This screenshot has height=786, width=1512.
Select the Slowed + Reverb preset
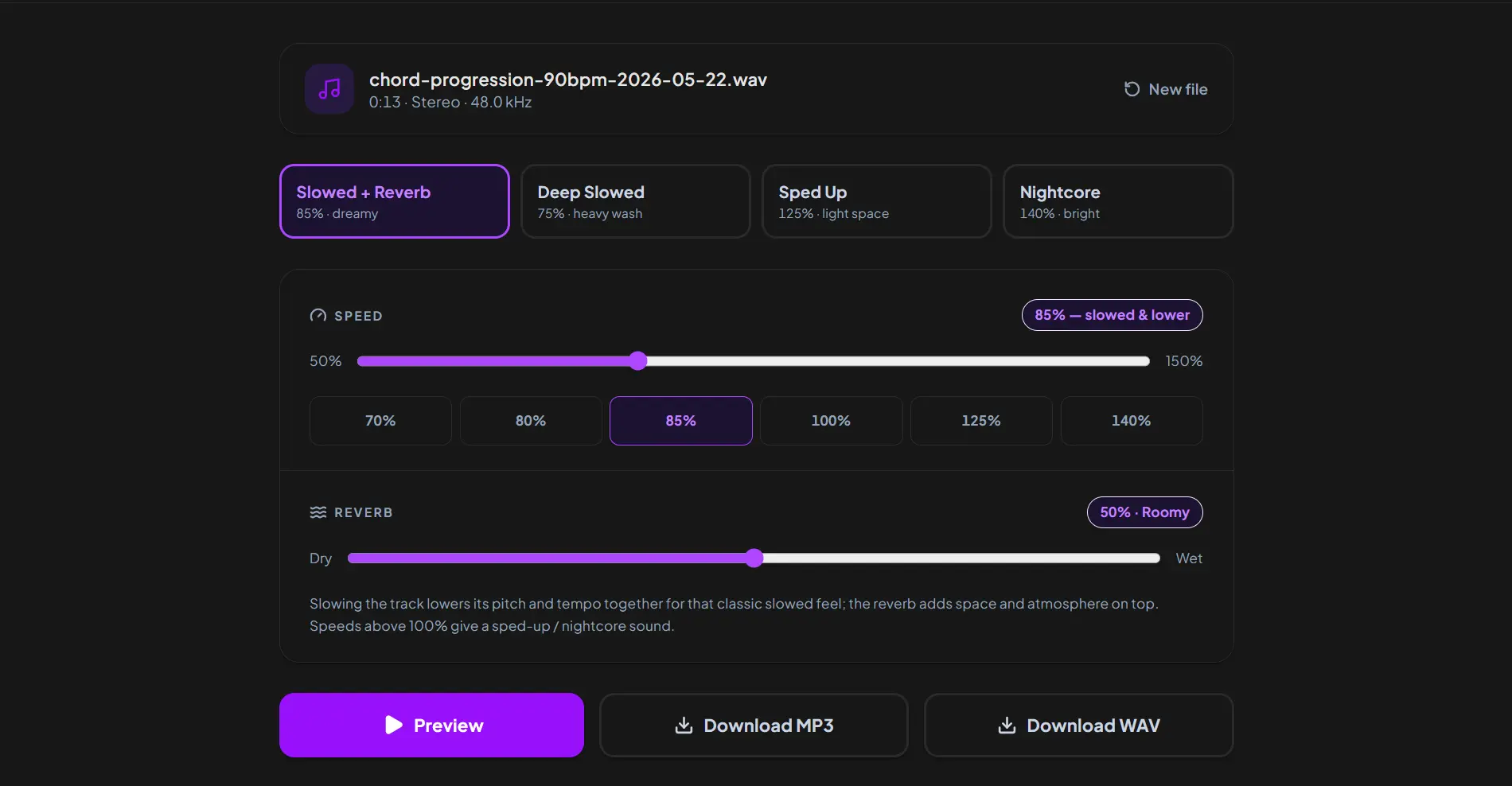tap(395, 201)
